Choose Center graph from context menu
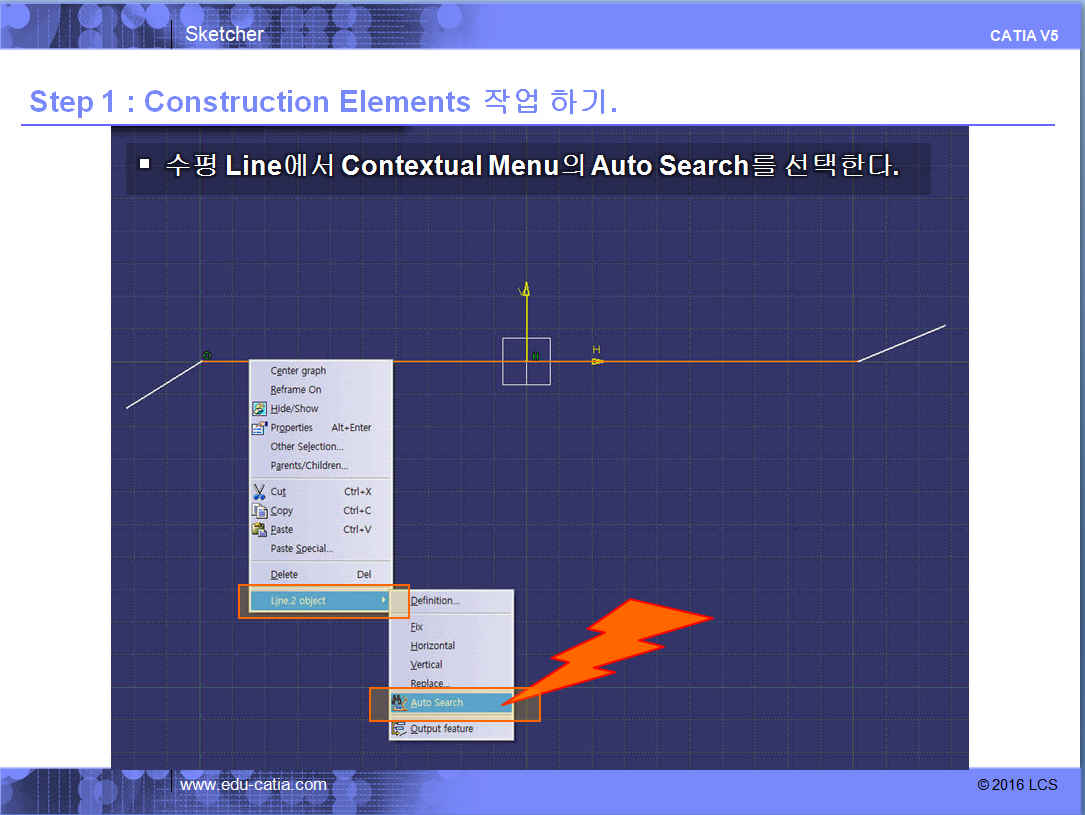This screenshot has width=1085, height=815. point(298,371)
